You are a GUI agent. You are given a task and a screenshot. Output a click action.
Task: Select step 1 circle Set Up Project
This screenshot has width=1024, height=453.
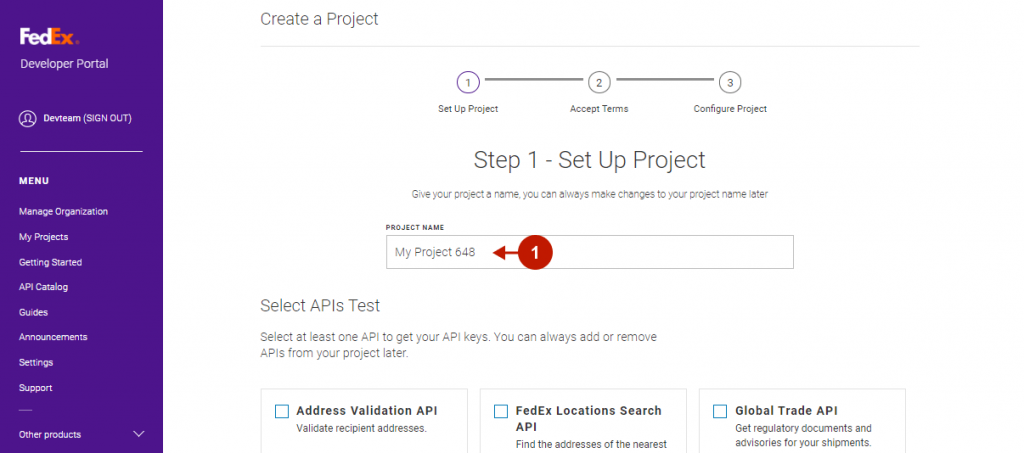(x=468, y=83)
